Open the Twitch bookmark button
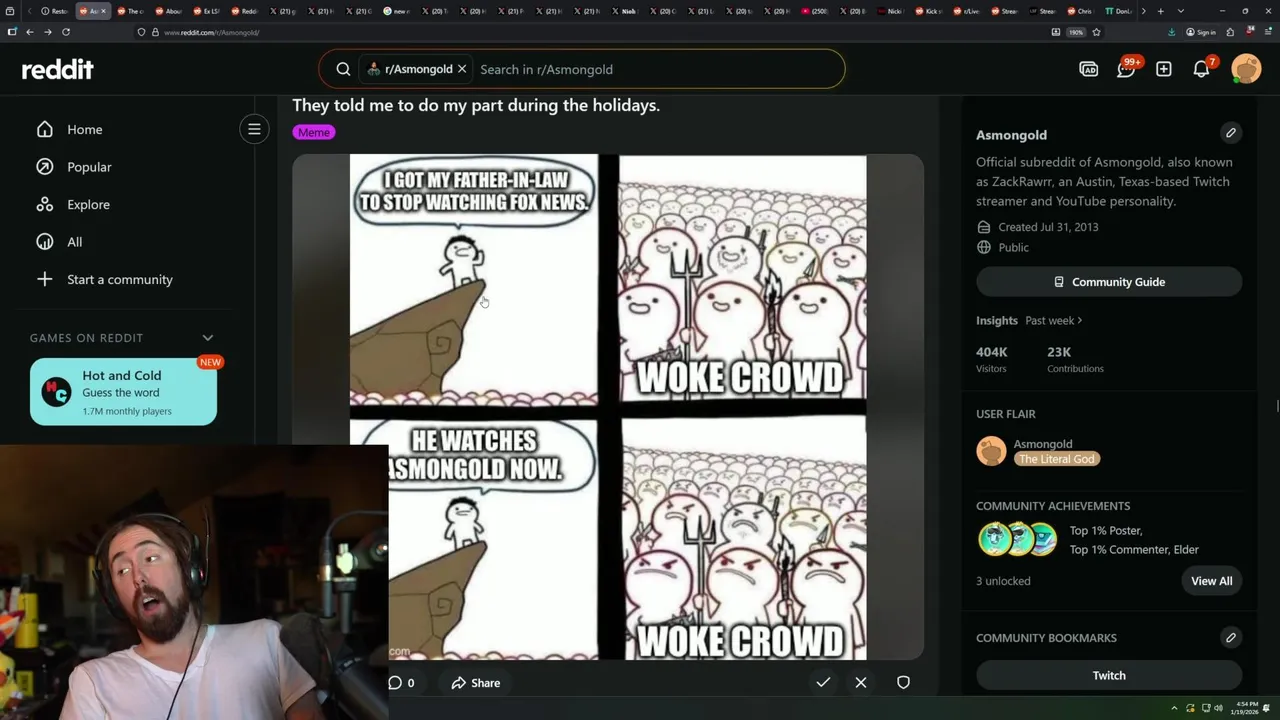The height and width of the screenshot is (720, 1280). (1109, 675)
